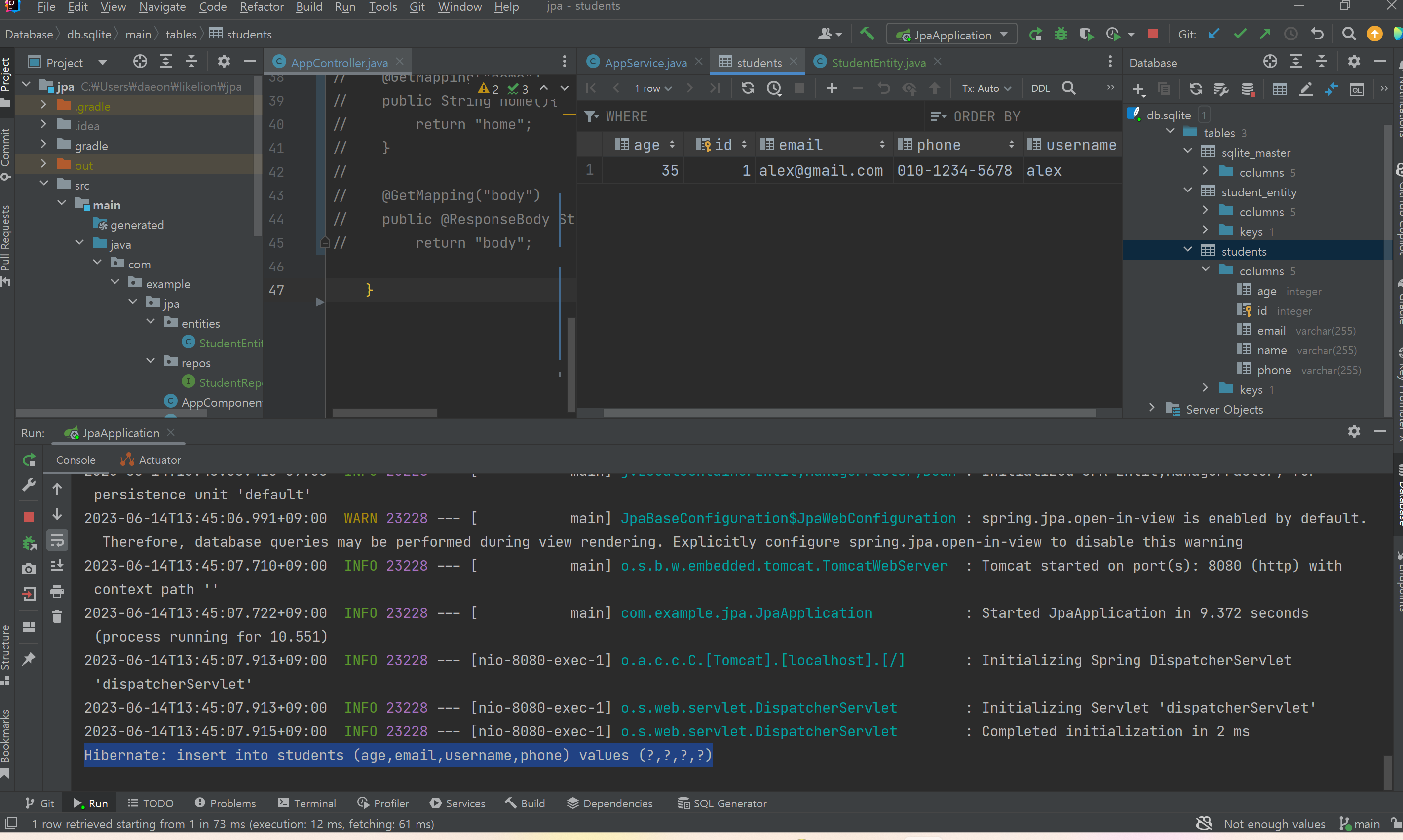
Task: Start debugging with the bug icon
Action: click(1061, 35)
